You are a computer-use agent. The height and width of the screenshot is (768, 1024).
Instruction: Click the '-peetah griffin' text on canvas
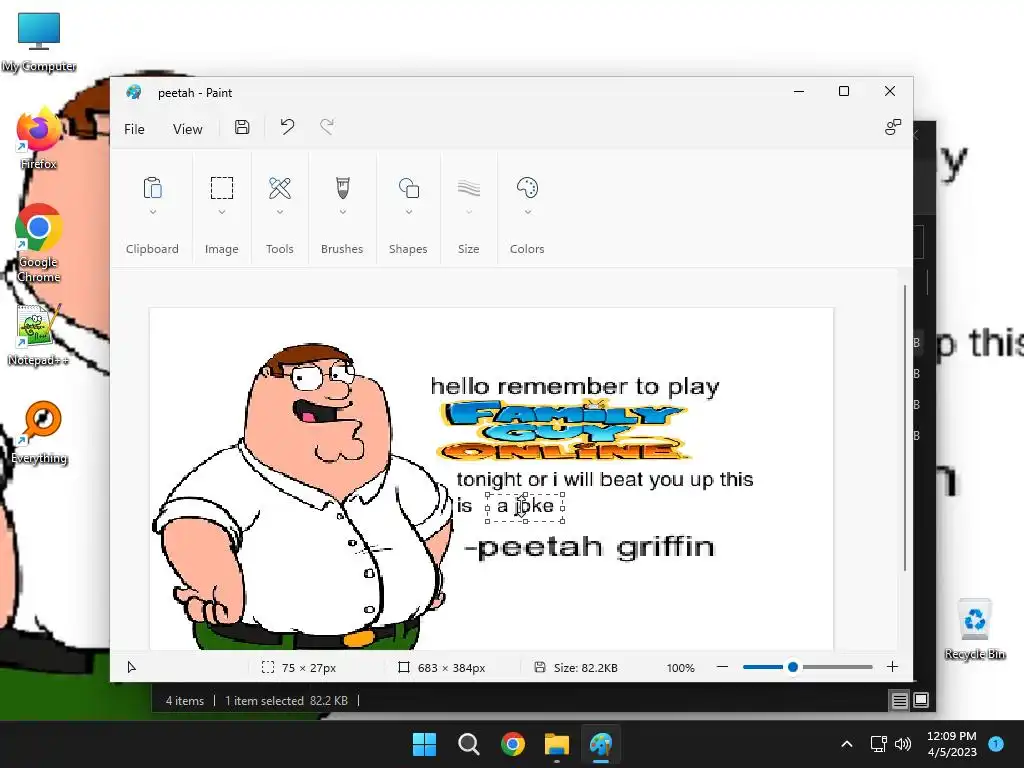pyautogui.click(x=589, y=547)
